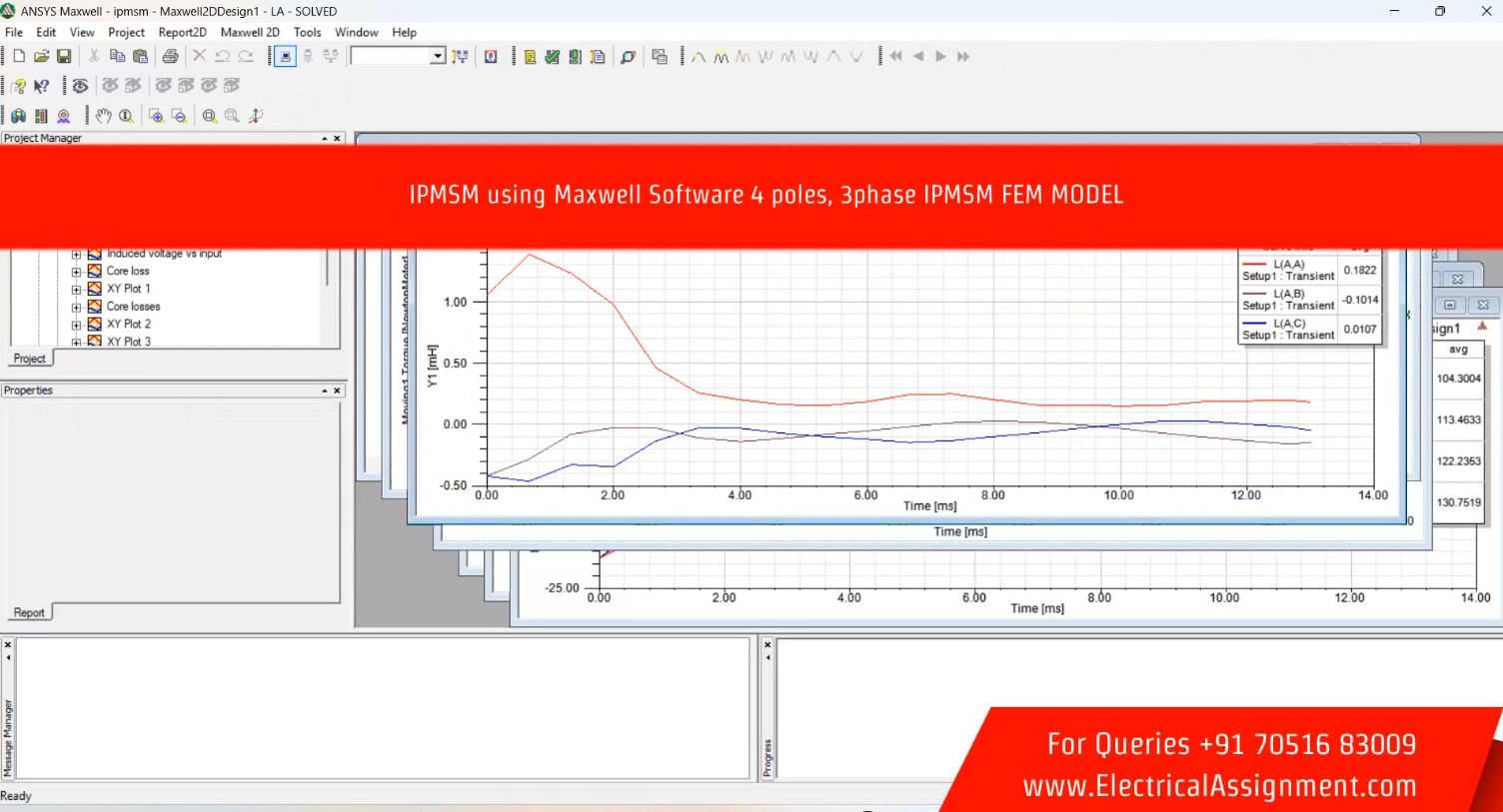Open the empty toolbar combo box dropdown arrow

point(438,57)
